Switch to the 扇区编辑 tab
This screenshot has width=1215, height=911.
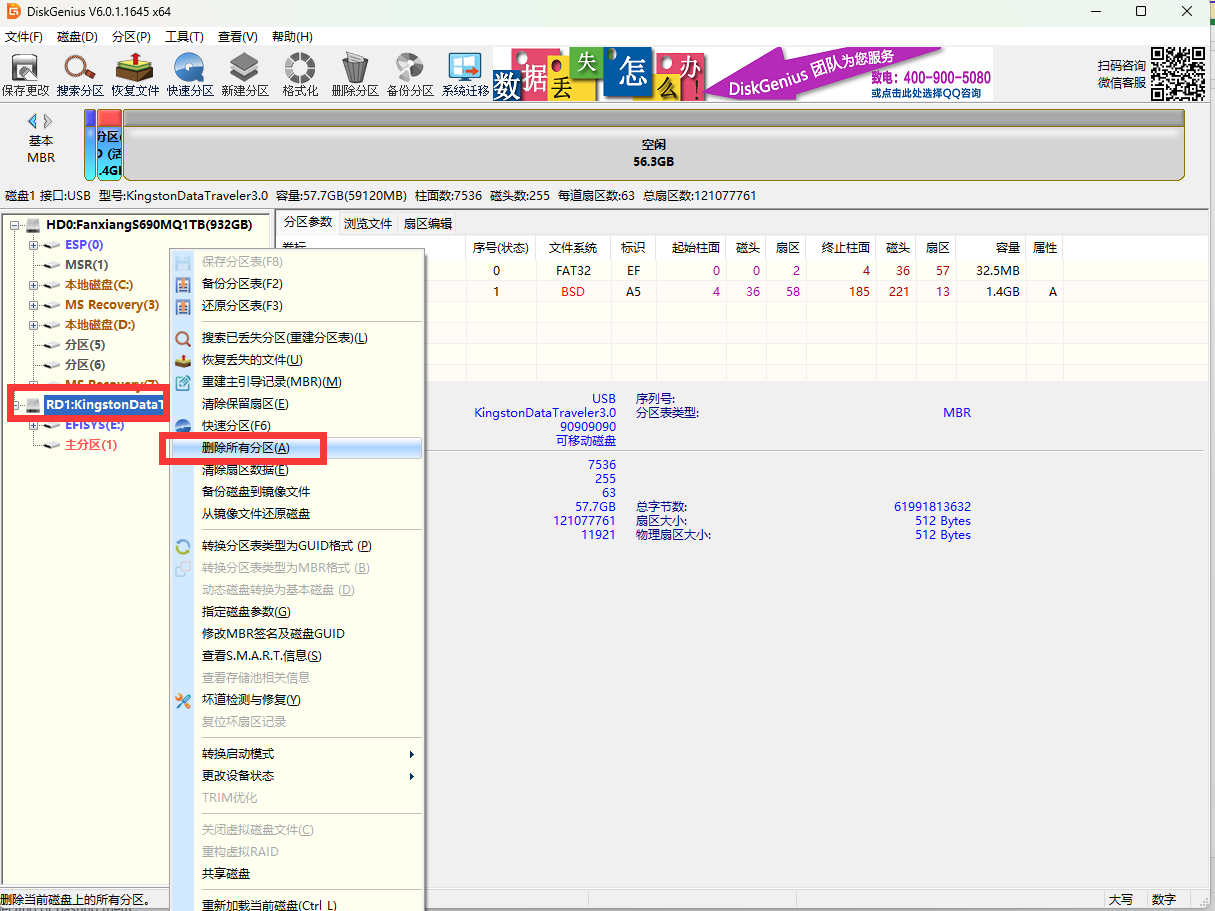[x=427, y=223]
